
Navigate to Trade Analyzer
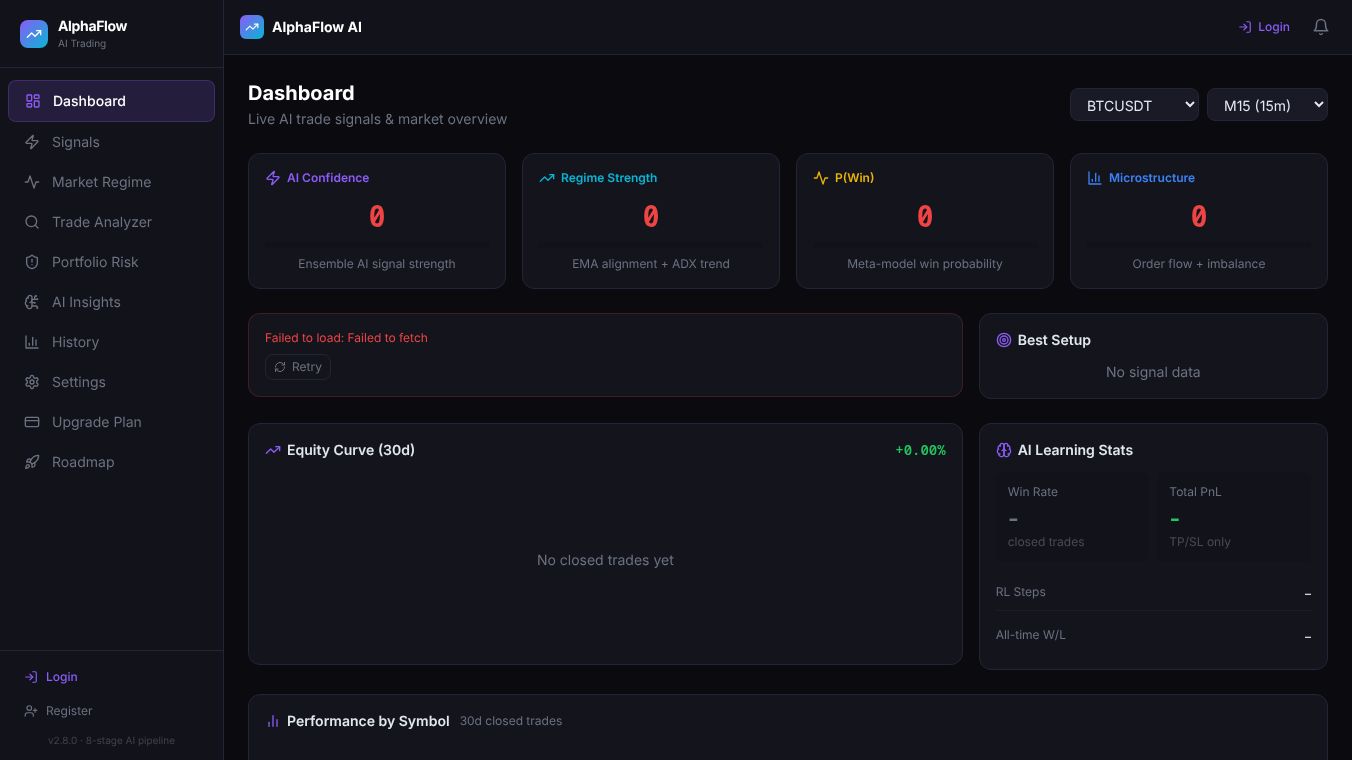[102, 221]
